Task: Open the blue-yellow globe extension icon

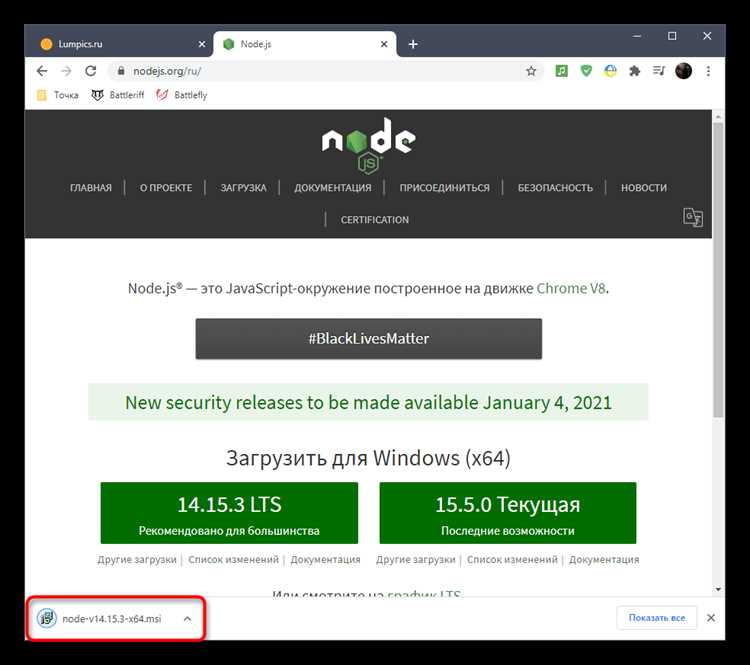Action: [610, 71]
